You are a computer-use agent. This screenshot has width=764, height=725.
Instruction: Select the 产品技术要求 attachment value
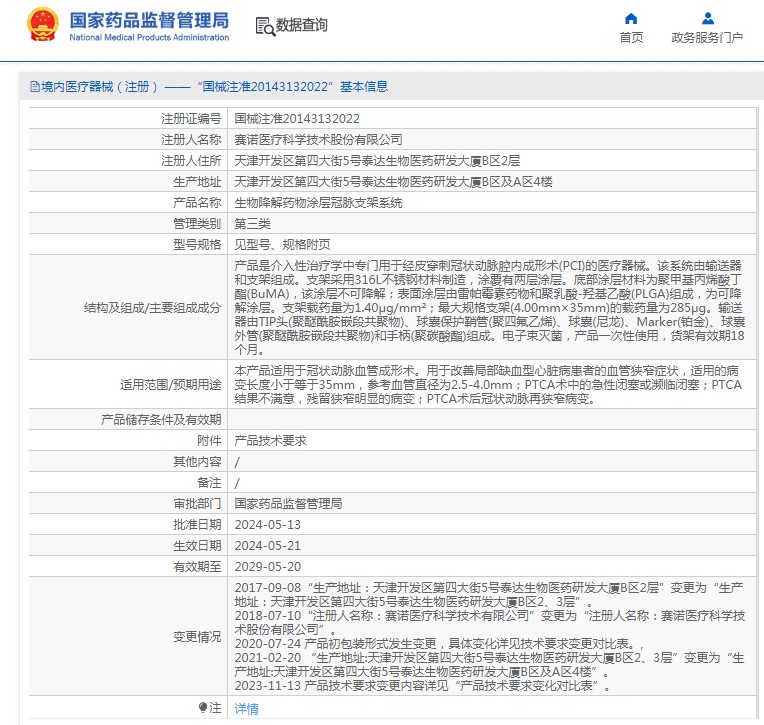pyautogui.click(x=270, y=440)
